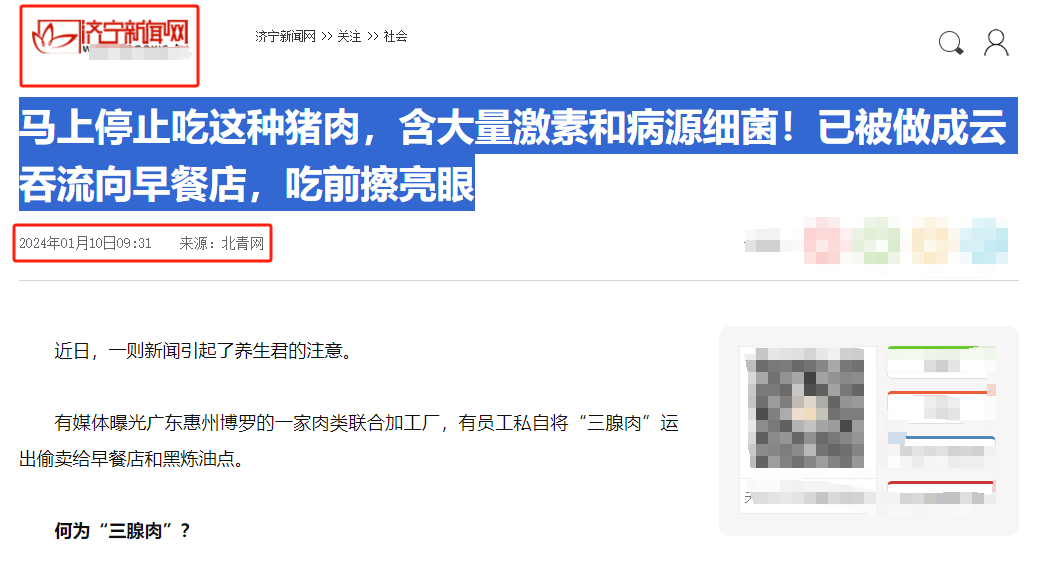Open the user account icon
The height and width of the screenshot is (563, 1055).
(996, 42)
